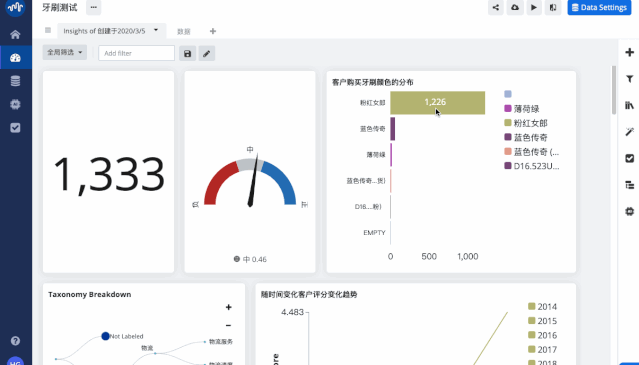Screen dimensions: 639x365
Task: Open the checkmark tasks icon in left sidebar
Action: tap(15, 128)
